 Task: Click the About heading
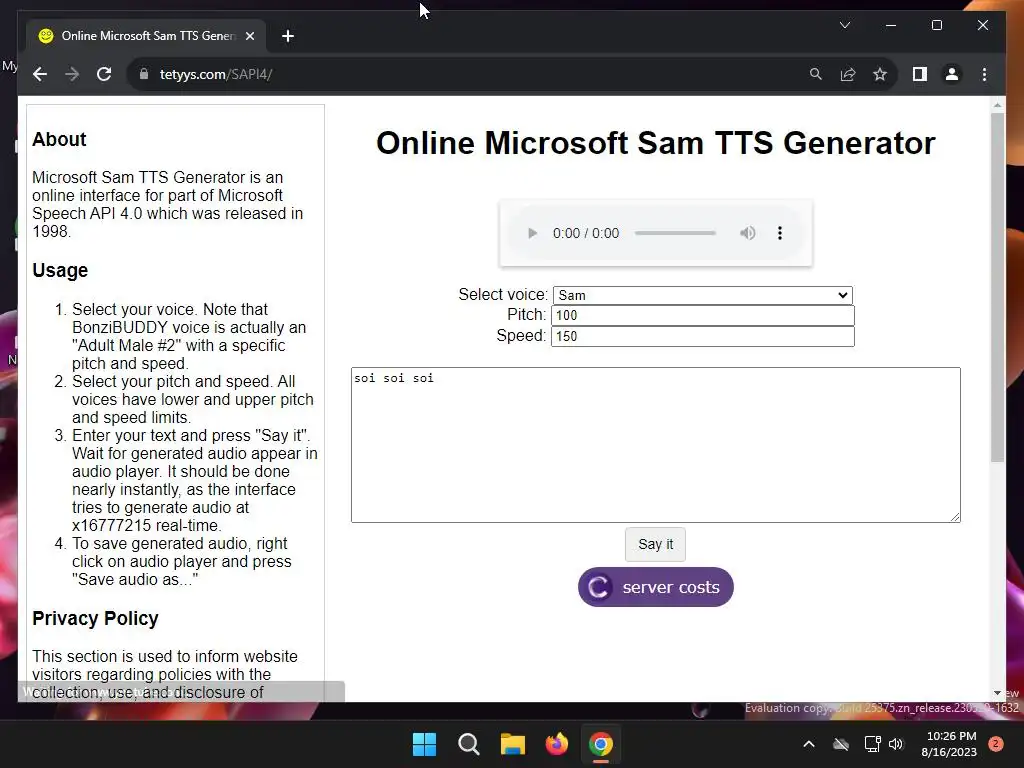(x=59, y=139)
